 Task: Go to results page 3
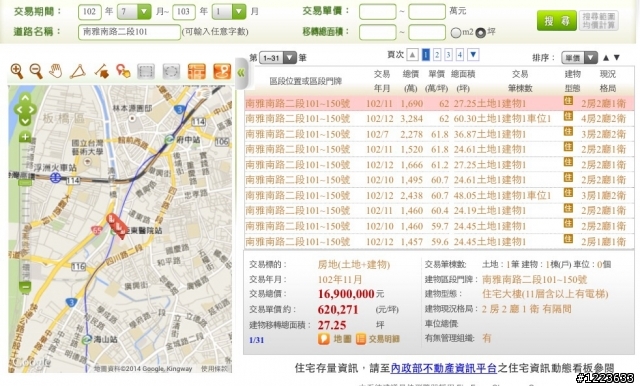448,54
